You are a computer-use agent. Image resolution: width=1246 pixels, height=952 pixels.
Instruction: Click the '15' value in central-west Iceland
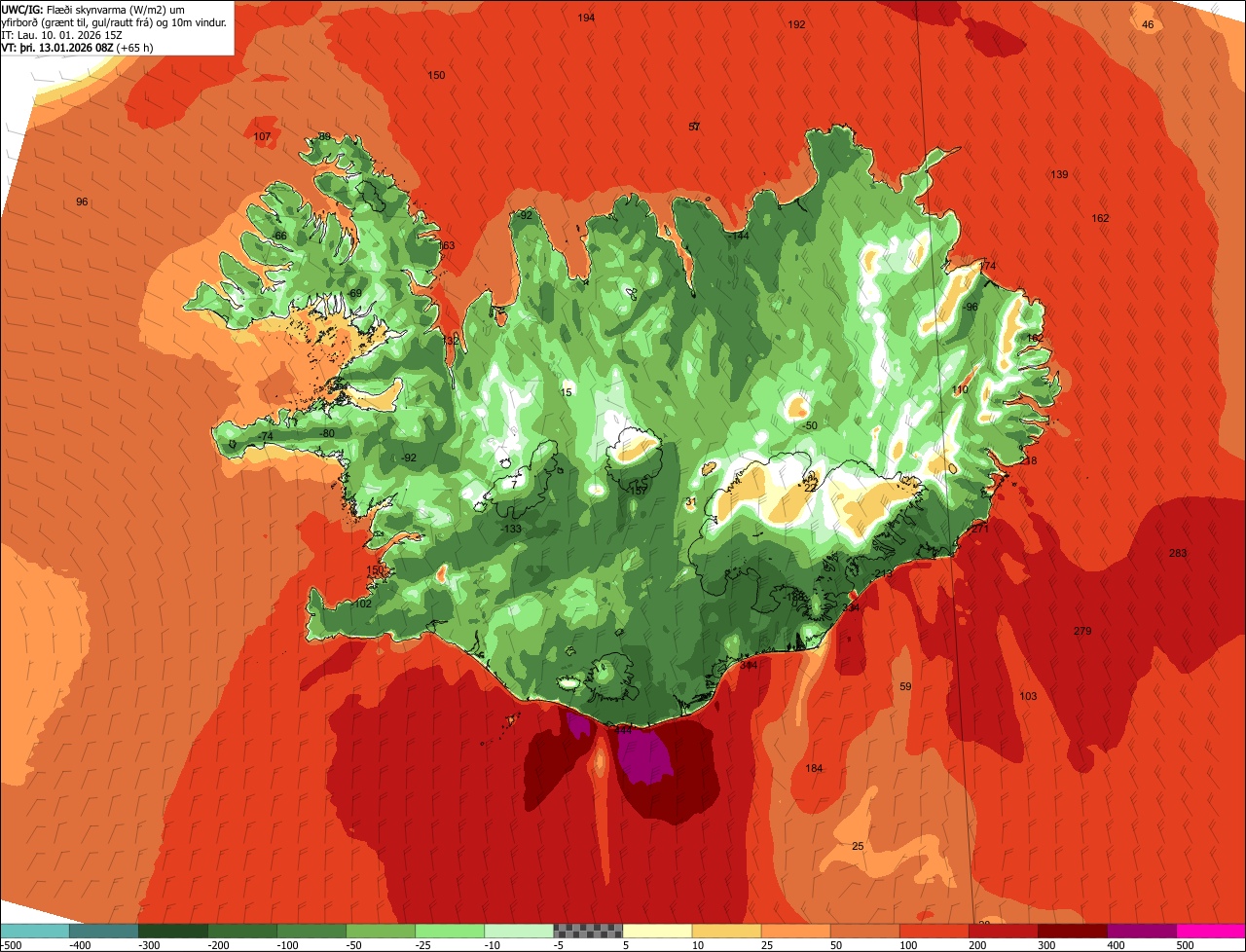567,393
